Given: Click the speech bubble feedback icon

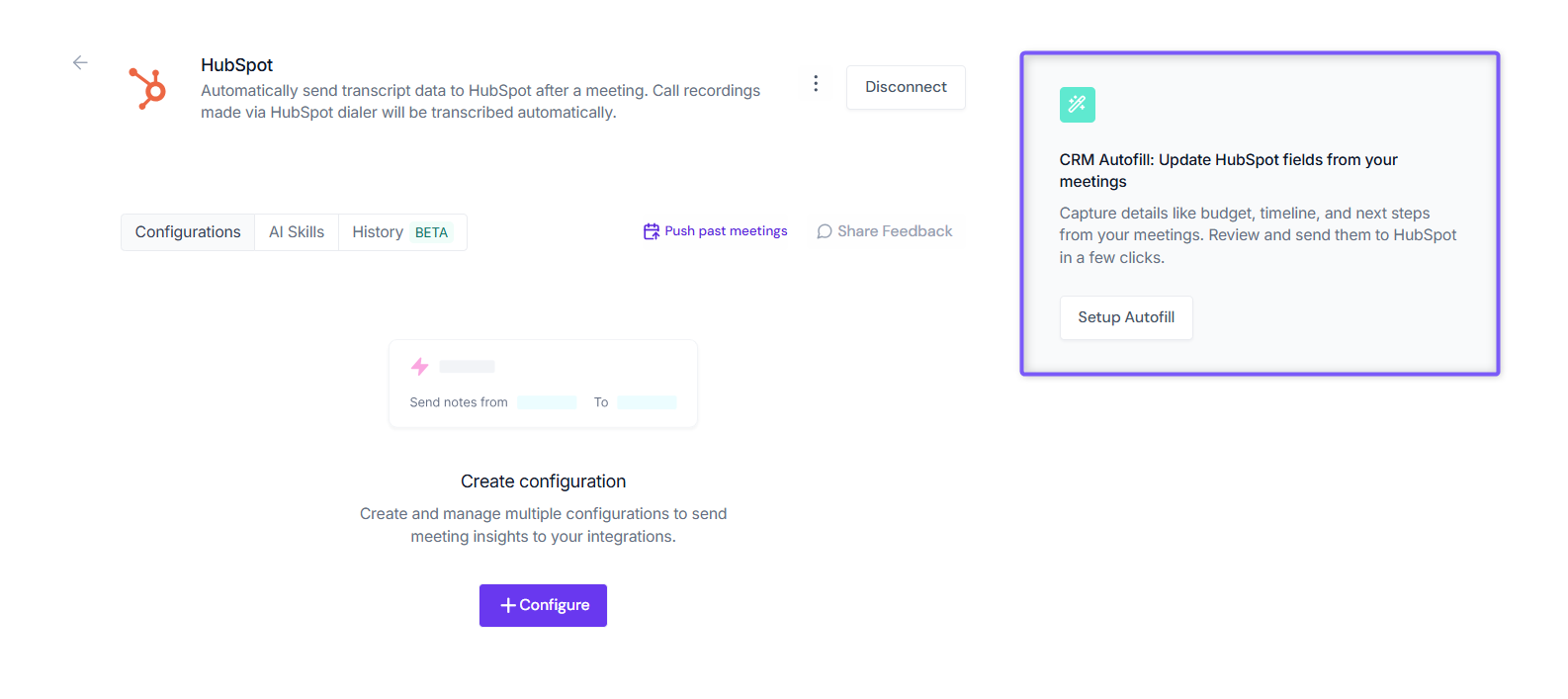Looking at the screenshot, I should pos(825,231).
